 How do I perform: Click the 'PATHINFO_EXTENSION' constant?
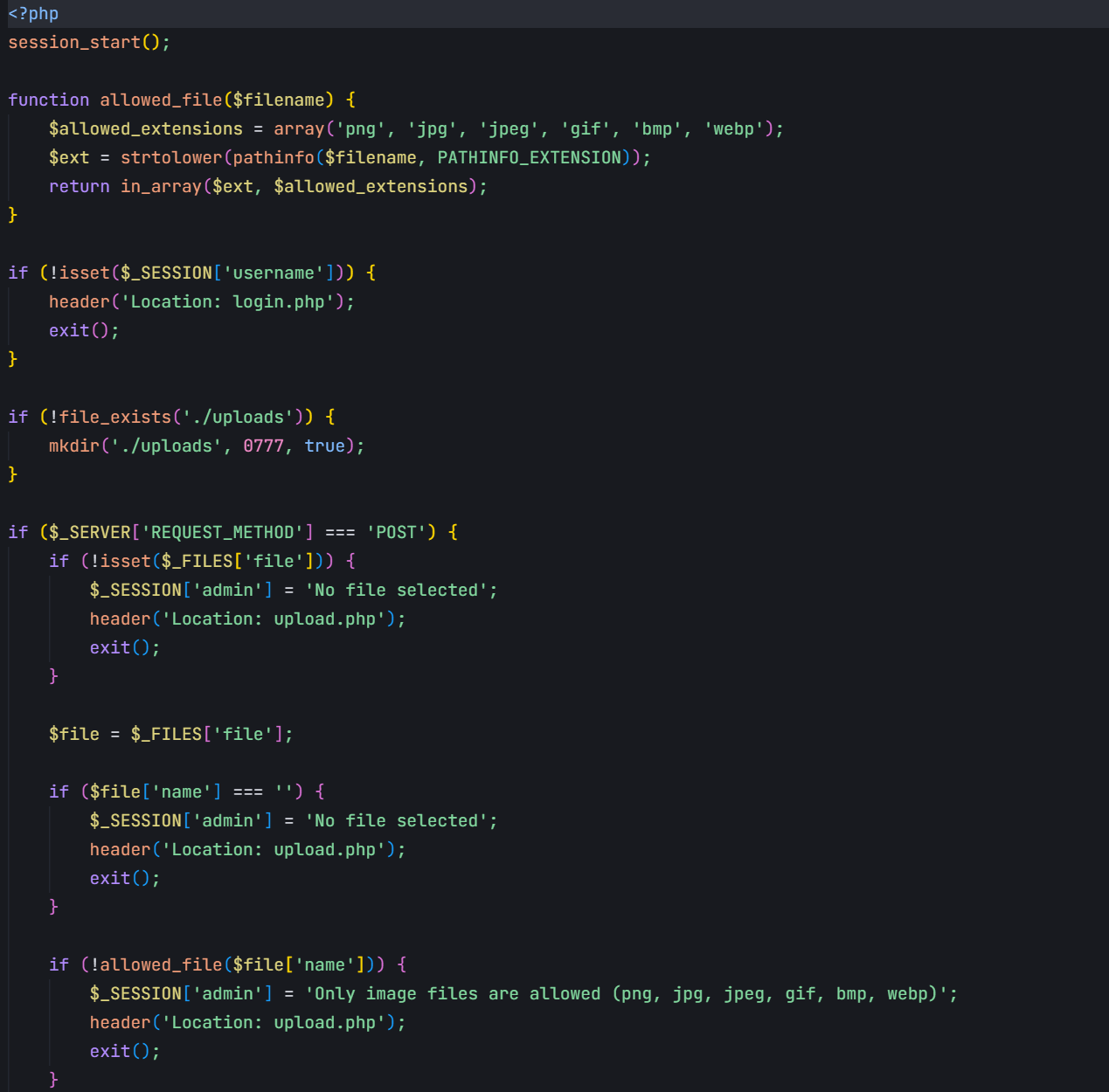529,157
